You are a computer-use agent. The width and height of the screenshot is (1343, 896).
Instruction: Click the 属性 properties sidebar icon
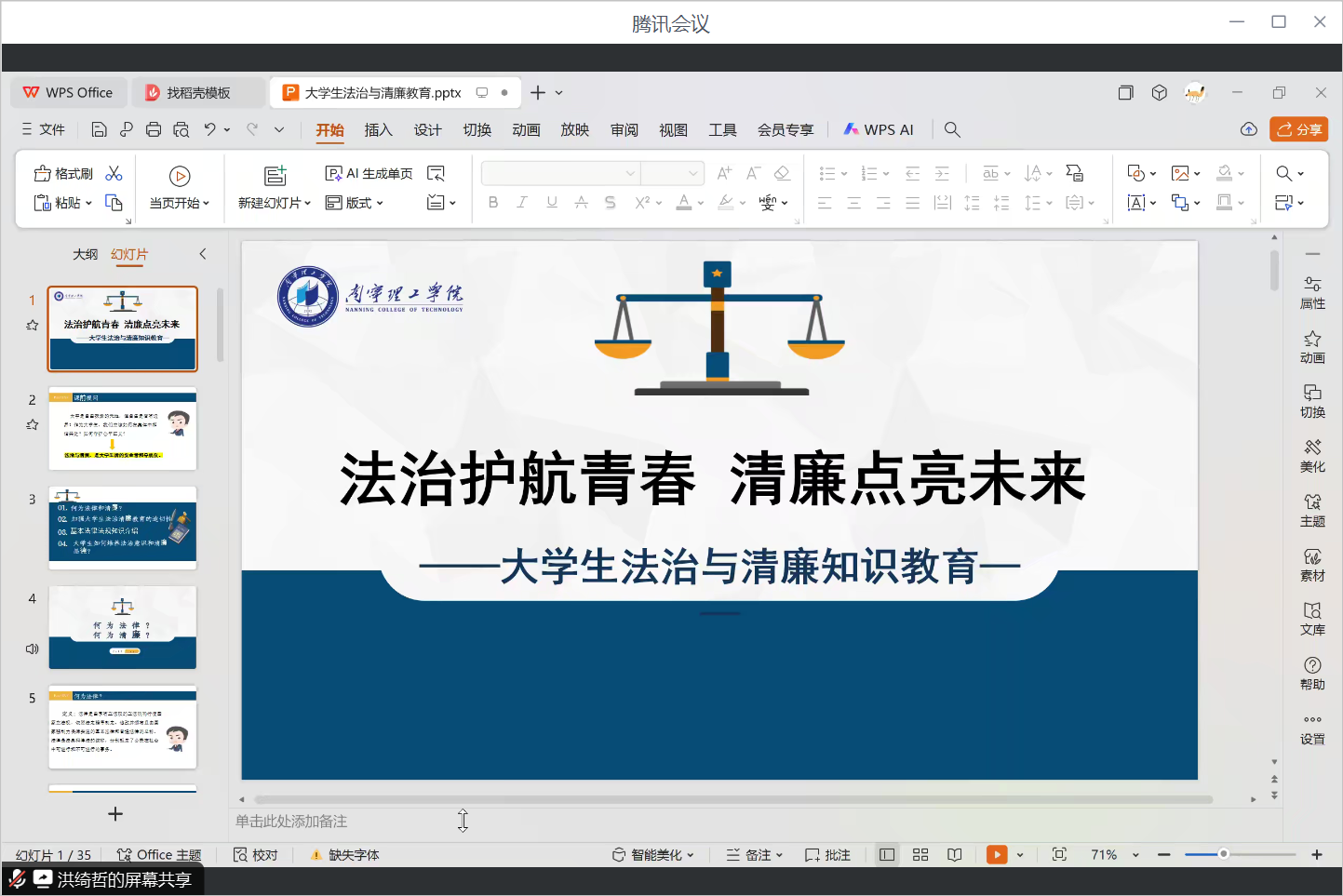[1312, 292]
